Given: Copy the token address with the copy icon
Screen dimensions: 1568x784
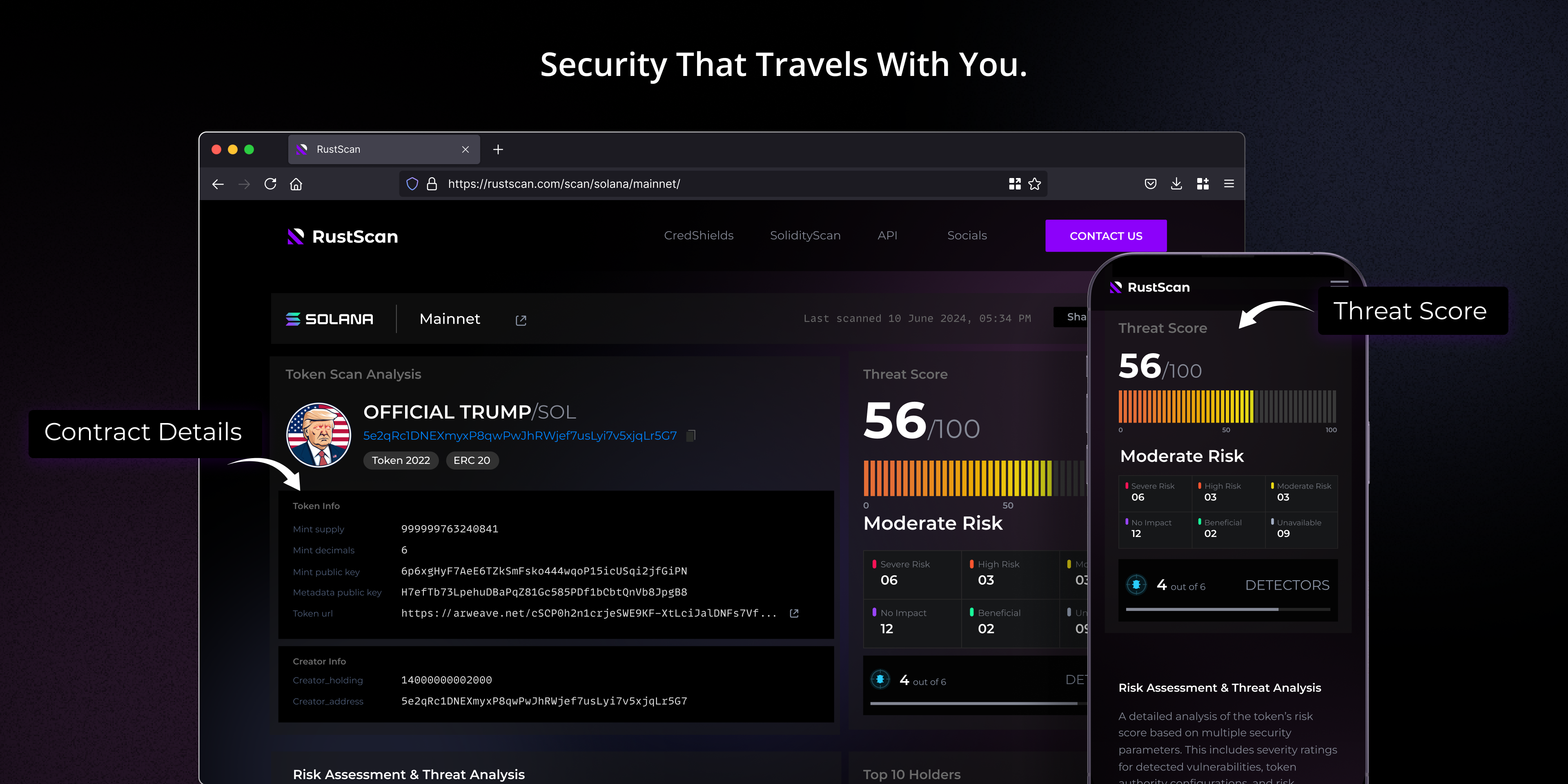Looking at the screenshot, I should pyautogui.click(x=691, y=435).
